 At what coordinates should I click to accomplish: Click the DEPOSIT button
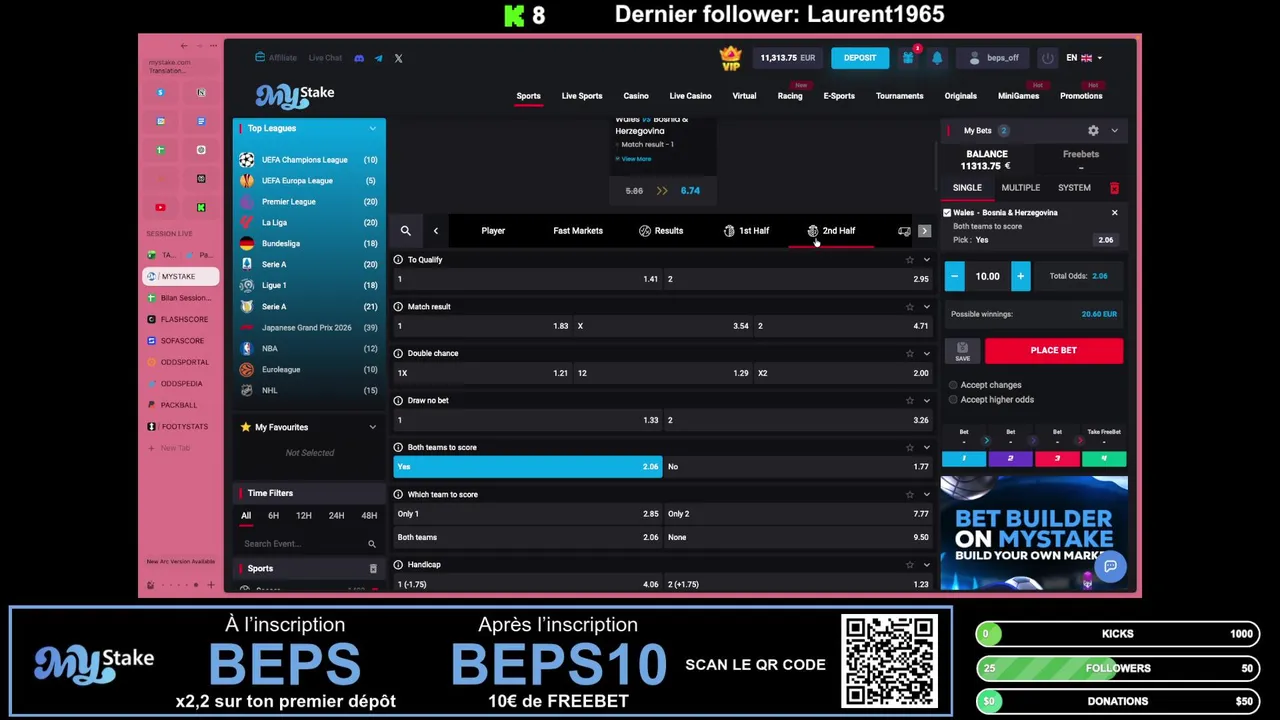860,58
